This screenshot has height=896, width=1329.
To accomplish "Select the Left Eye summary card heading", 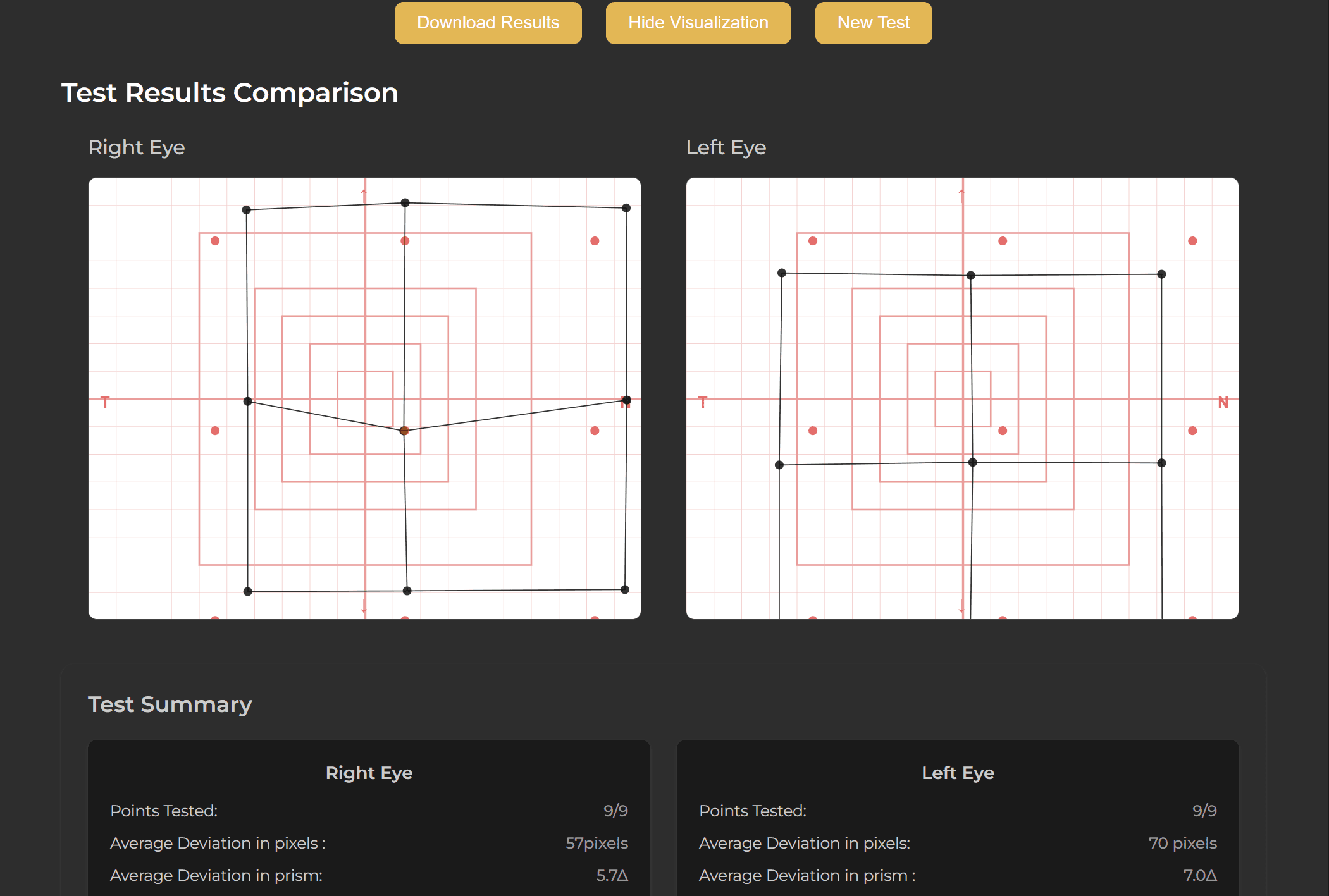I will coord(958,773).
